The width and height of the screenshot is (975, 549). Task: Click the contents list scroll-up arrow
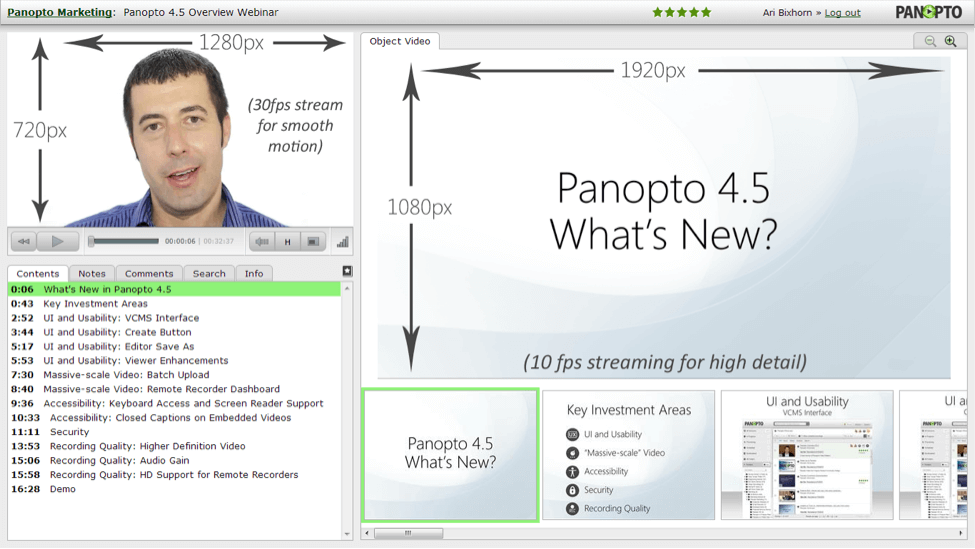tap(347, 289)
